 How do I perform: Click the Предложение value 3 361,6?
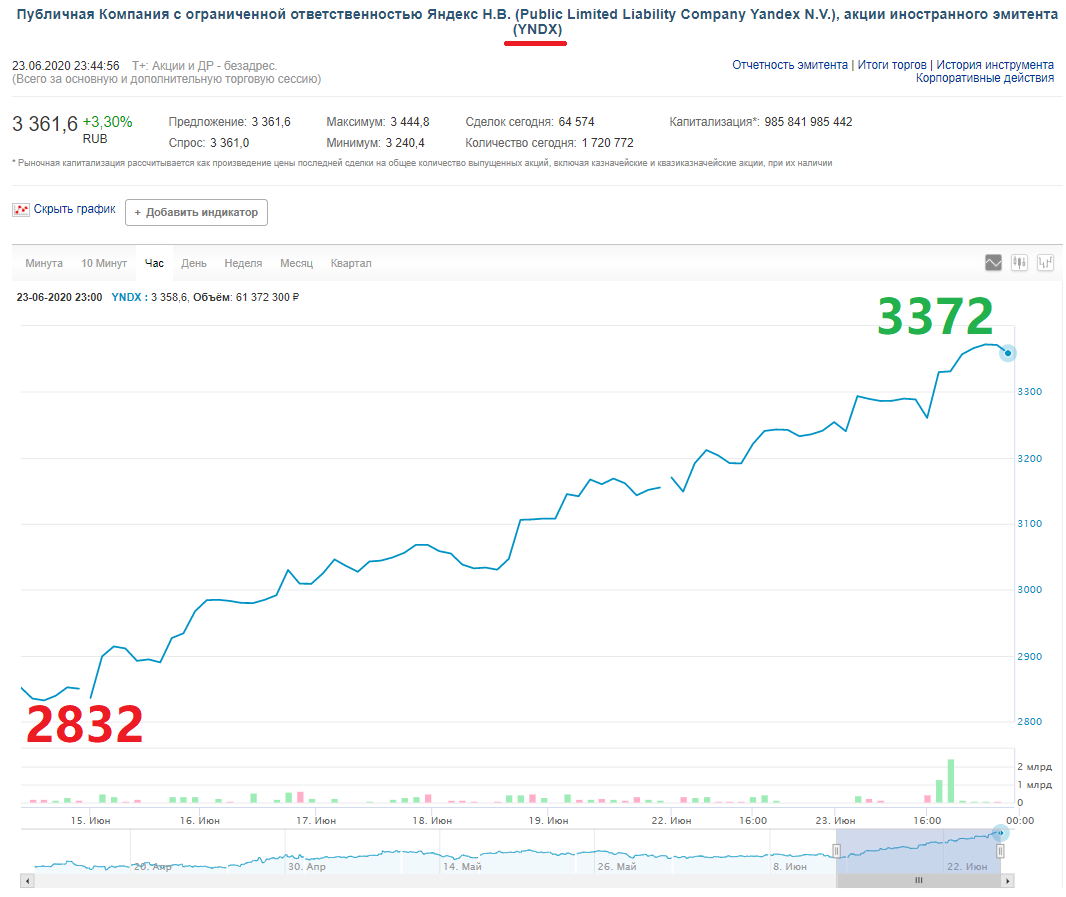pyautogui.click(x=271, y=122)
